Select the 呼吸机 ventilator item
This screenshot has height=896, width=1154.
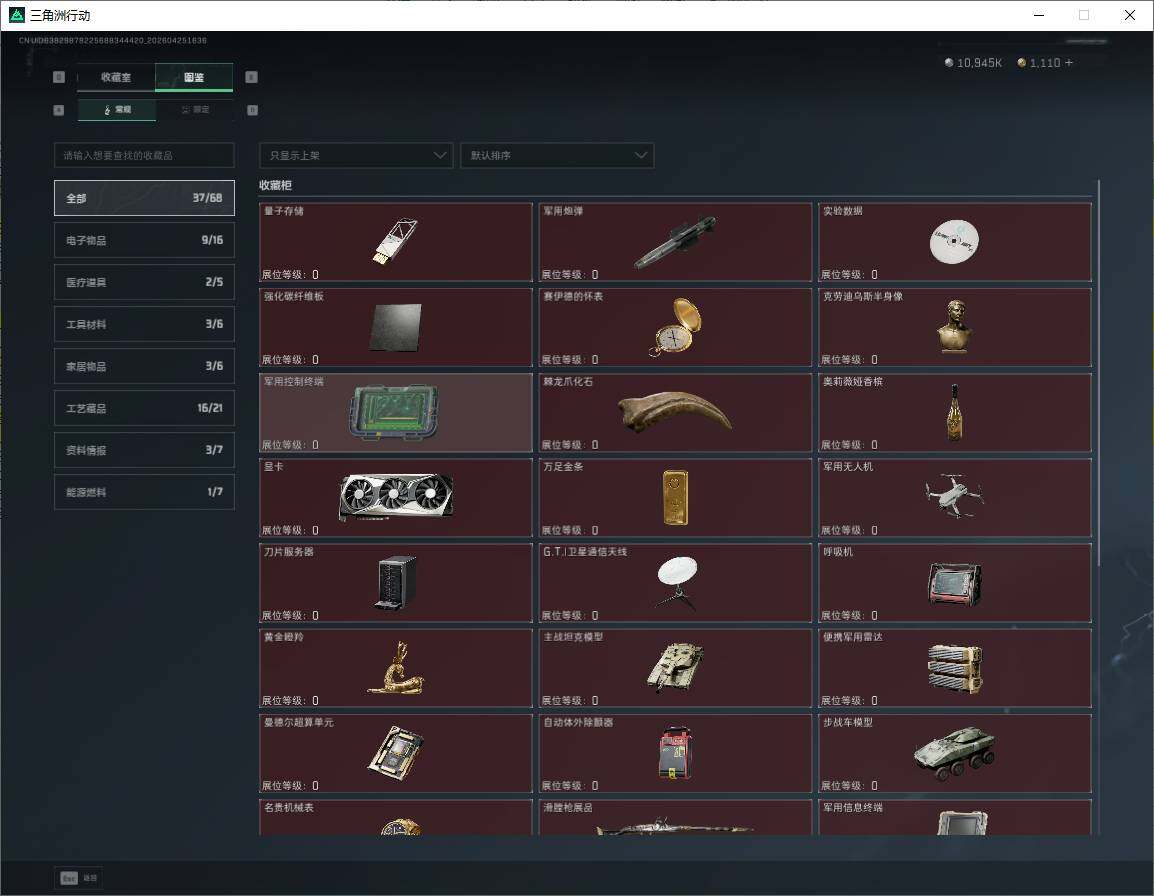[955, 583]
